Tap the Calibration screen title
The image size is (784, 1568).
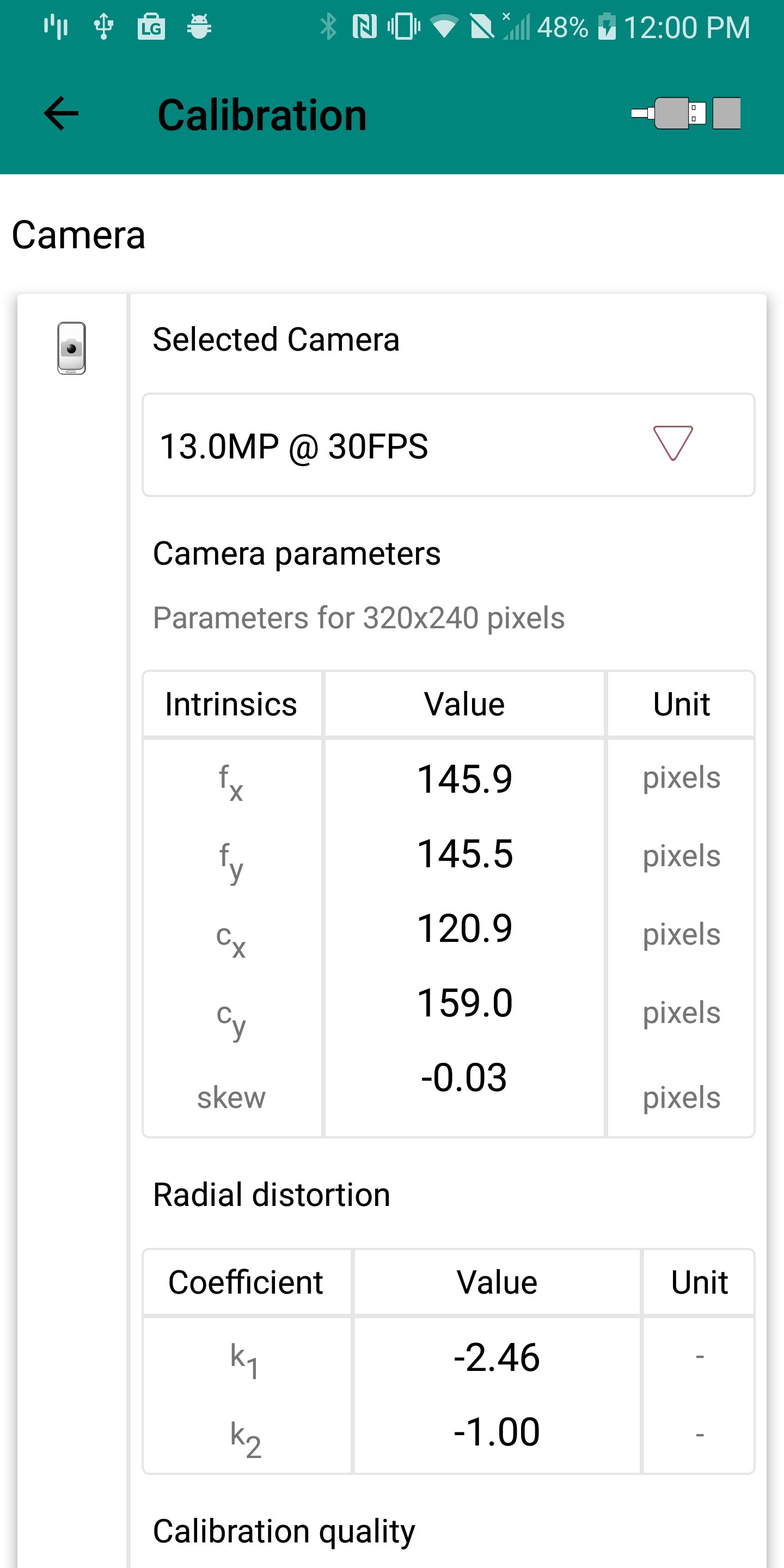pyautogui.click(x=262, y=115)
